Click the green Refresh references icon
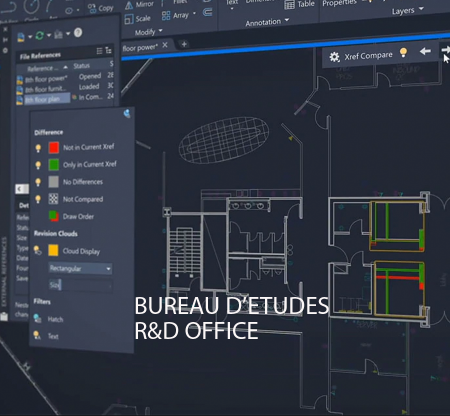This screenshot has width=450, height=416. pyautogui.click(x=40, y=35)
